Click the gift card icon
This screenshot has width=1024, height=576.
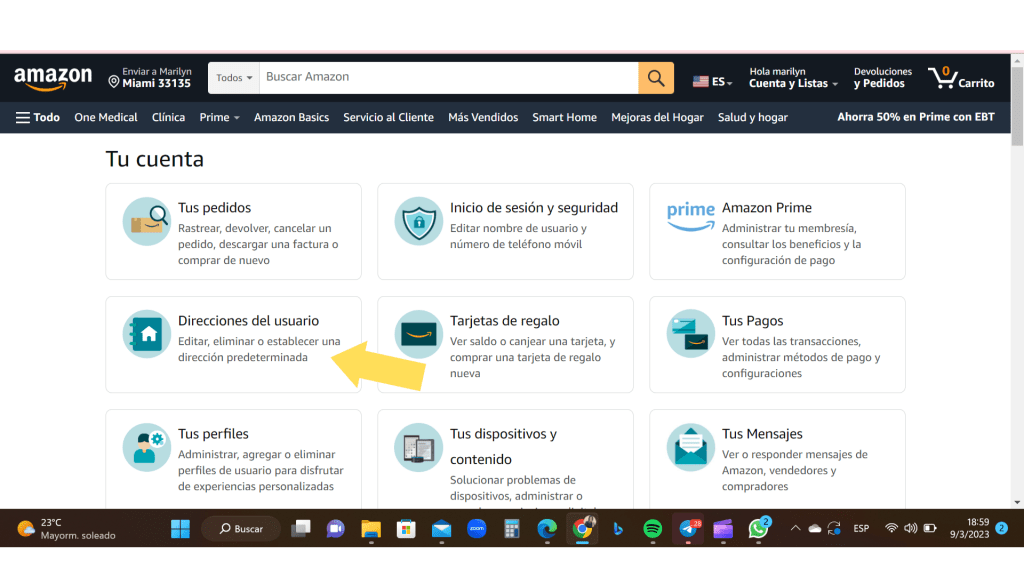pos(419,334)
